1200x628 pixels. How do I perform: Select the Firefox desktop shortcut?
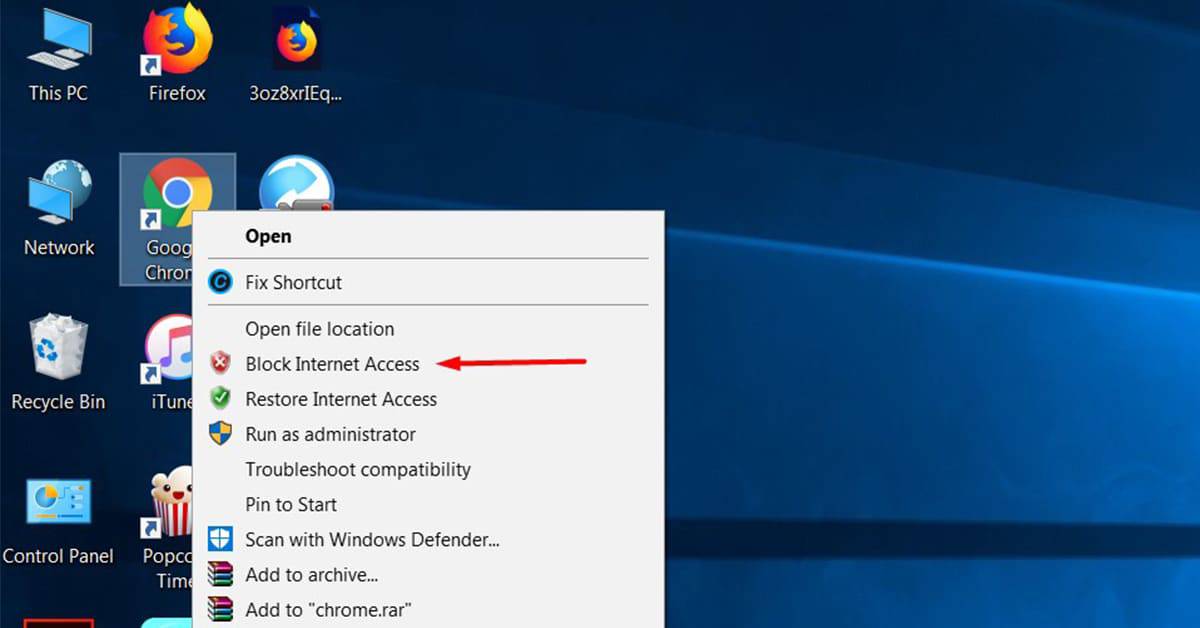coord(177,55)
